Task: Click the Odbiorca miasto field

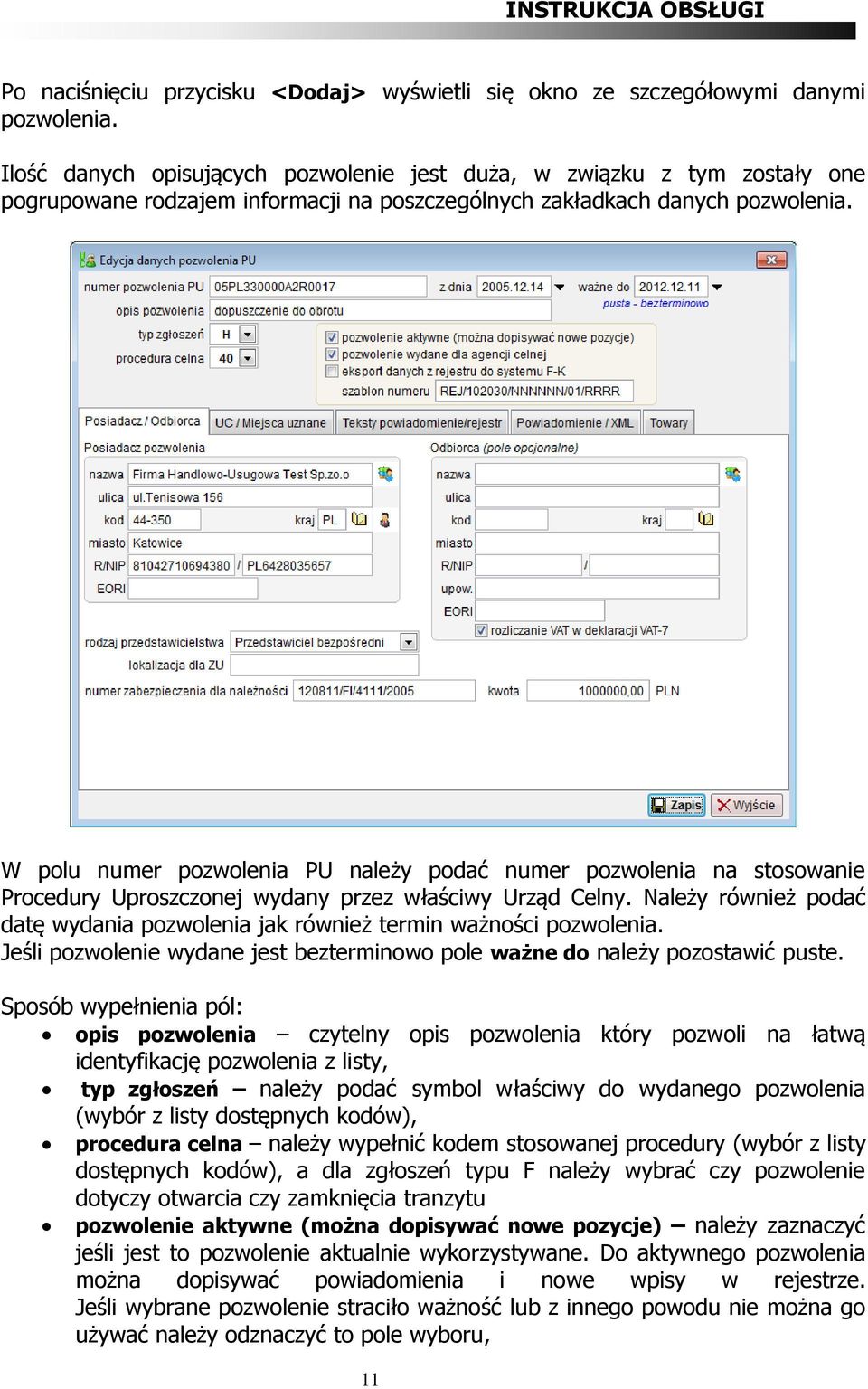Action: 598,542
